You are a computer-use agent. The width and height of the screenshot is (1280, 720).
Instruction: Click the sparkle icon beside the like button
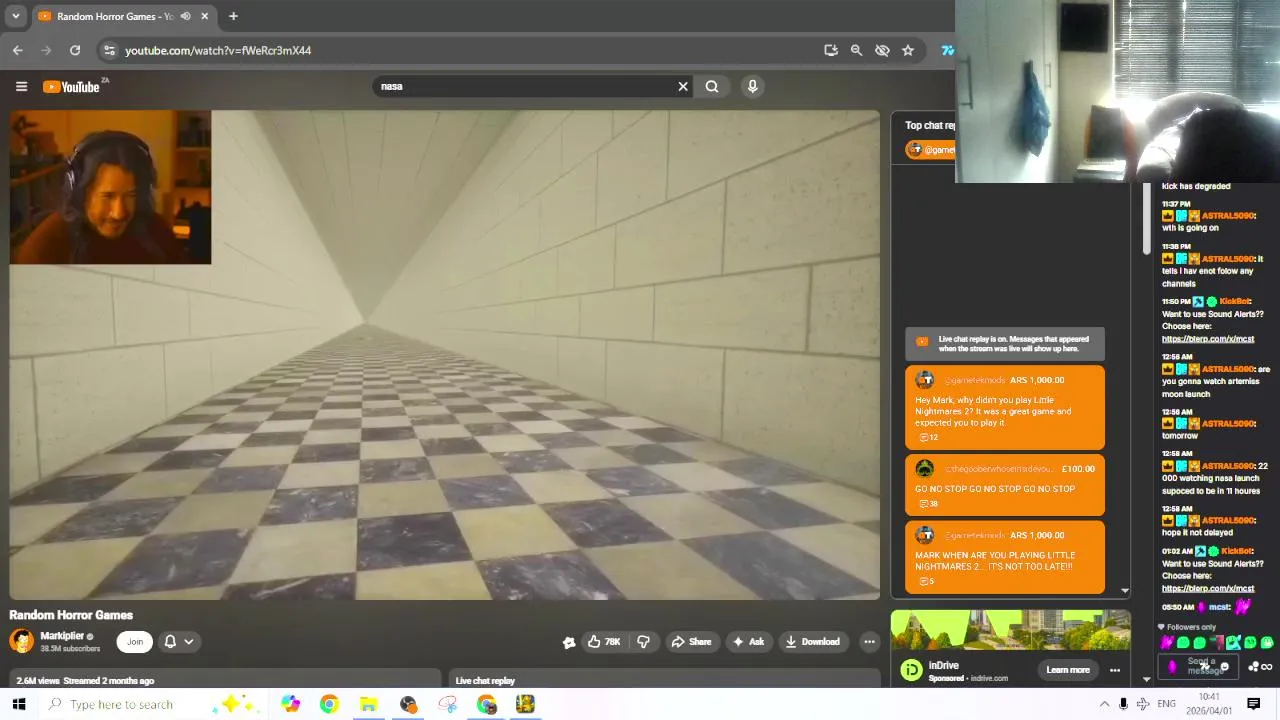(569, 642)
